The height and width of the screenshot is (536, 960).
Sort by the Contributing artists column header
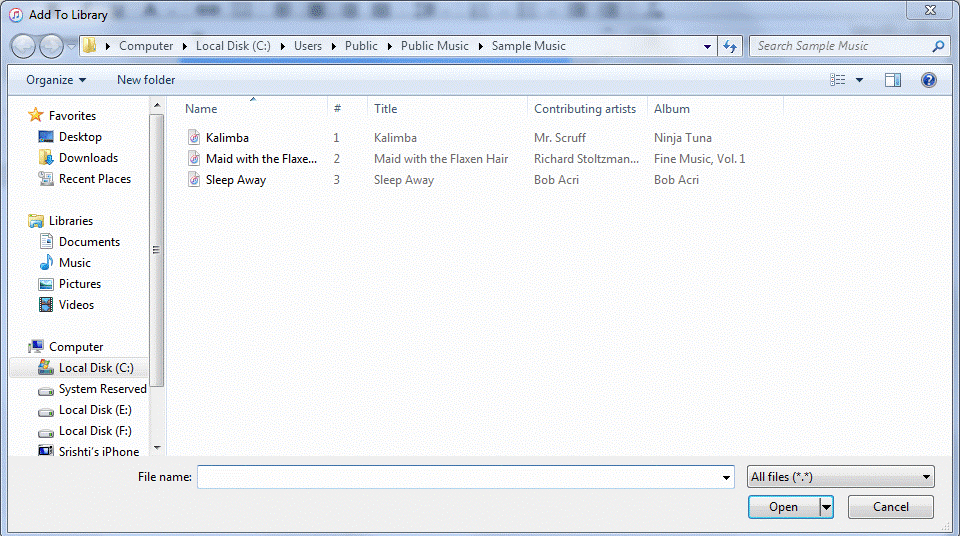click(585, 109)
